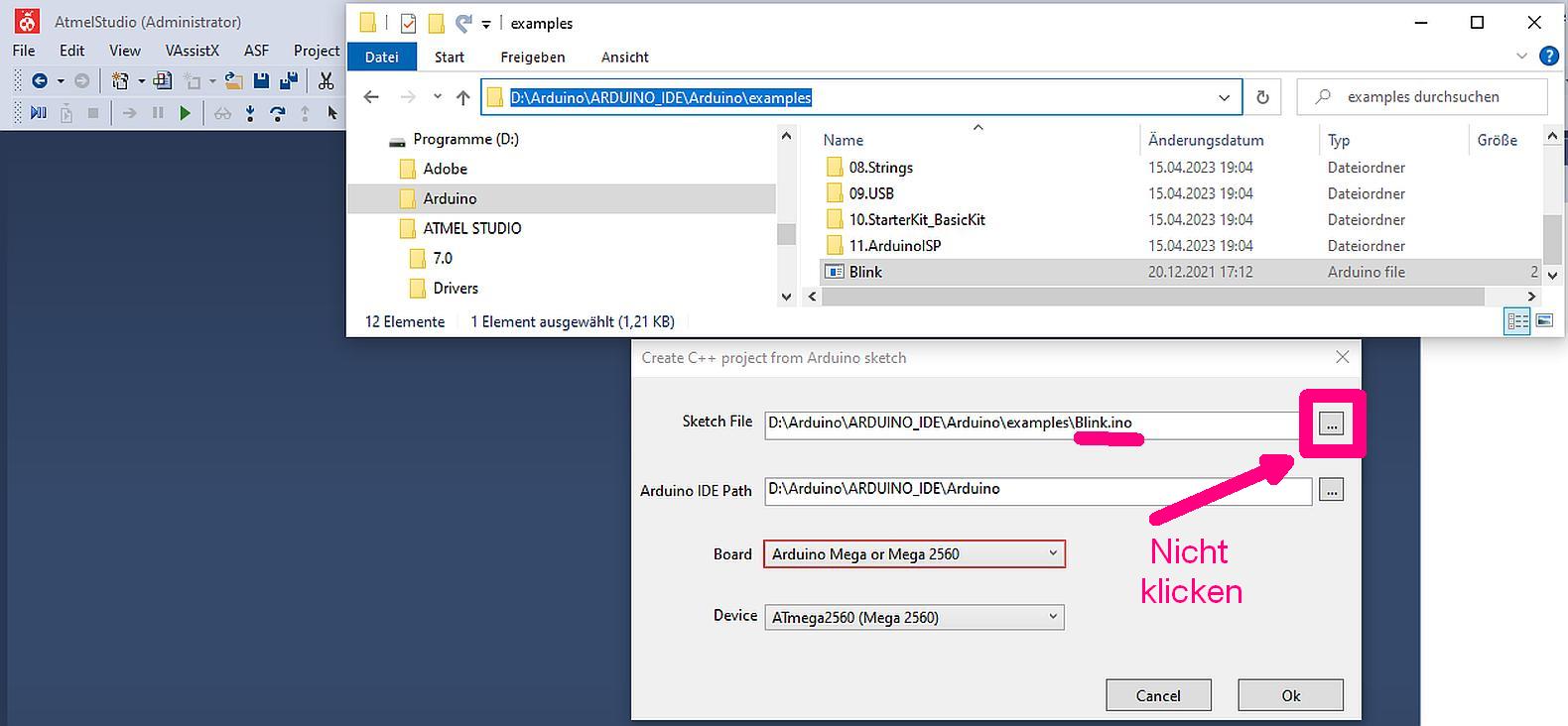
Task: Click into the Arduino IDE Path field
Action: [1038, 490]
